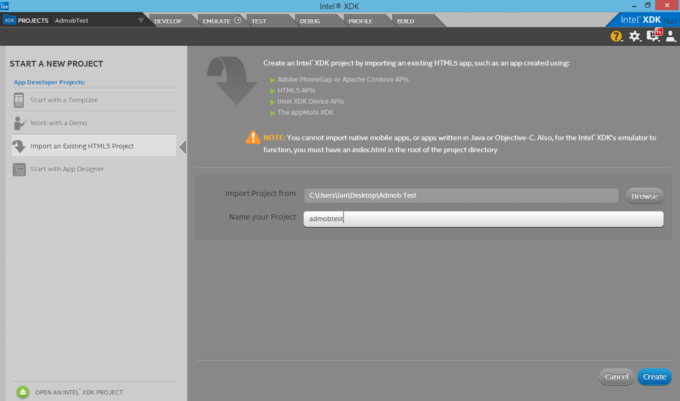Open settings gear icon
Viewport: 680px width, 401px height.
634,36
